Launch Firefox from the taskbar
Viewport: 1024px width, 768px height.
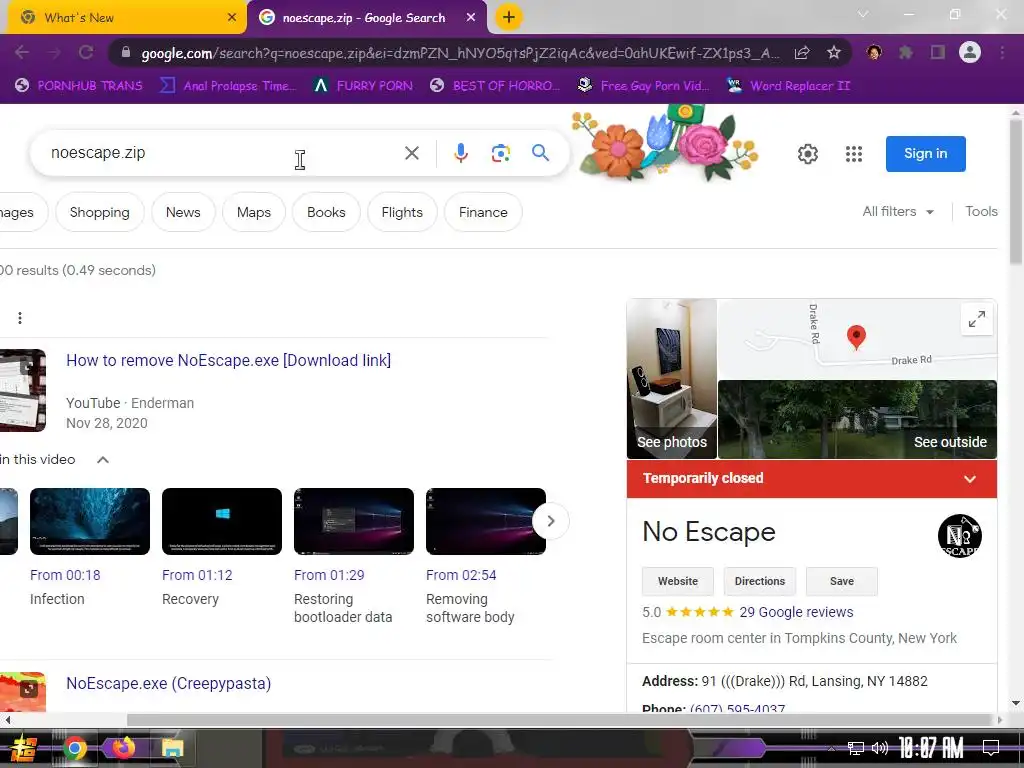click(x=123, y=748)
